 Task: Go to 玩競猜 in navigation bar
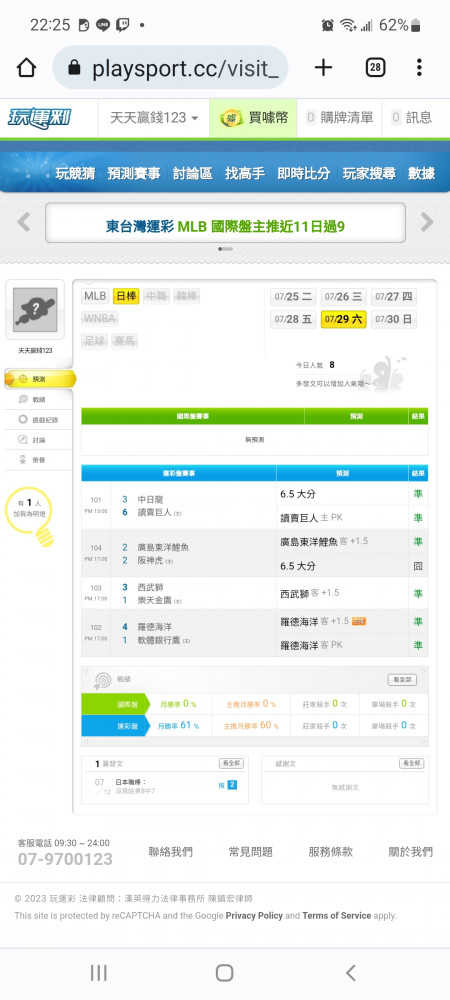pyautogui.click(x=75, y=173)
